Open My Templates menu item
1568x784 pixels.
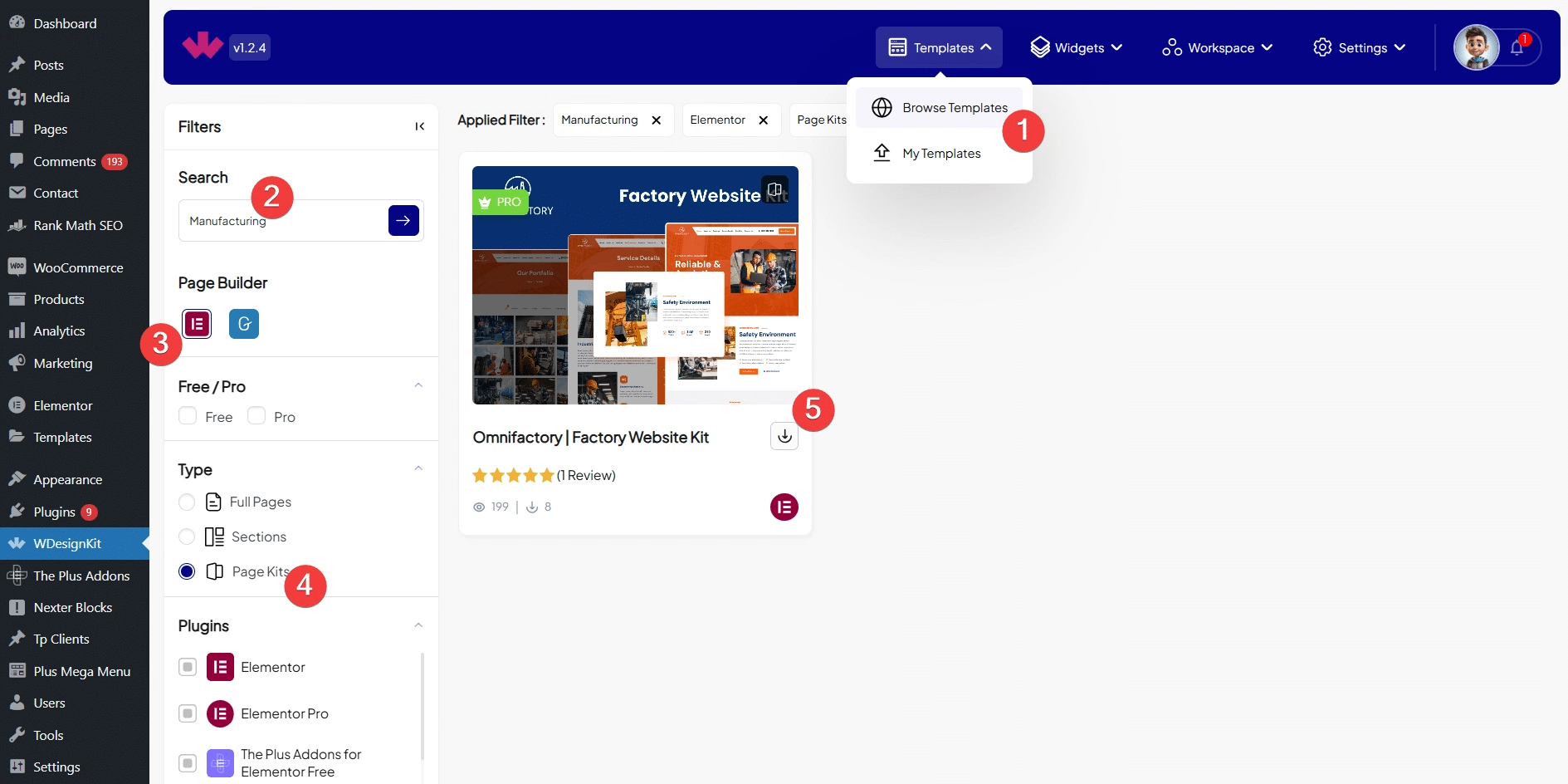click(x=941, y=154)
